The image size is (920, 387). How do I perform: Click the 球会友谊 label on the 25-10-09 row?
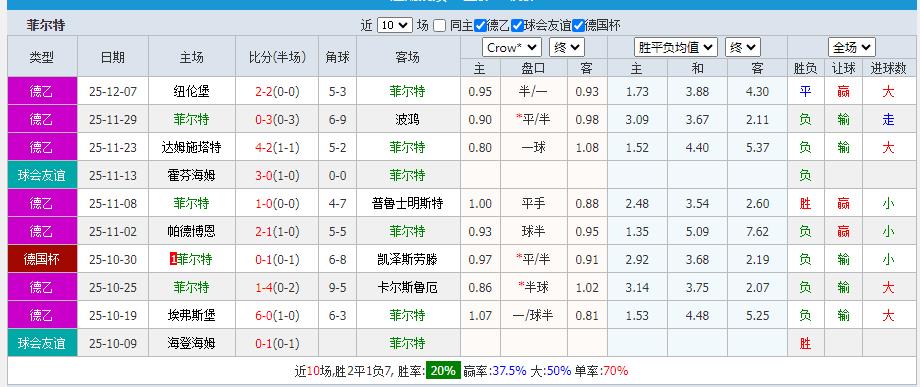(42, 343)
